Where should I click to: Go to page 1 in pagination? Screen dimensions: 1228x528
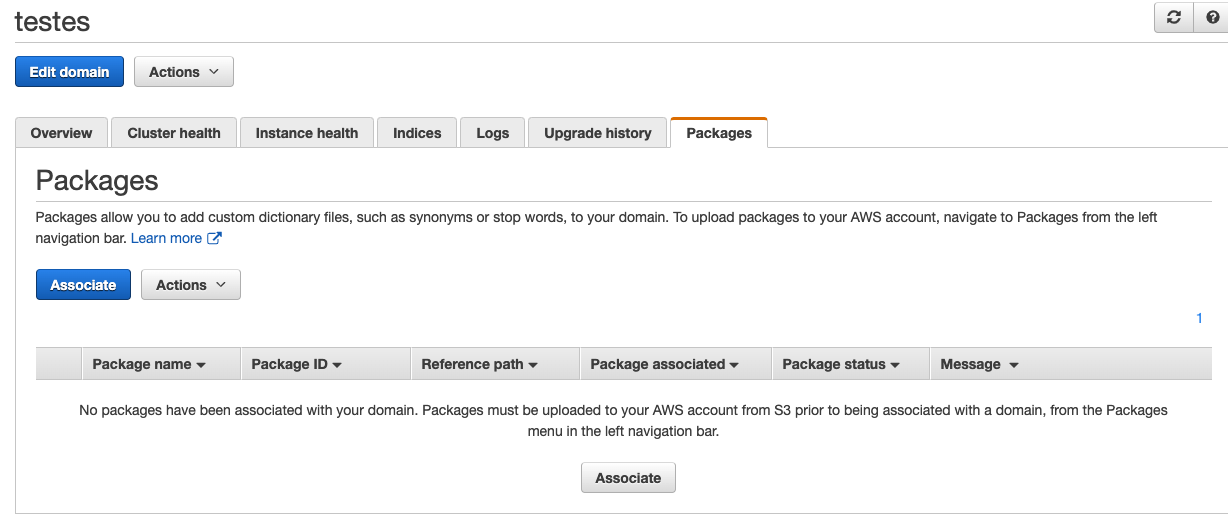1199,318
